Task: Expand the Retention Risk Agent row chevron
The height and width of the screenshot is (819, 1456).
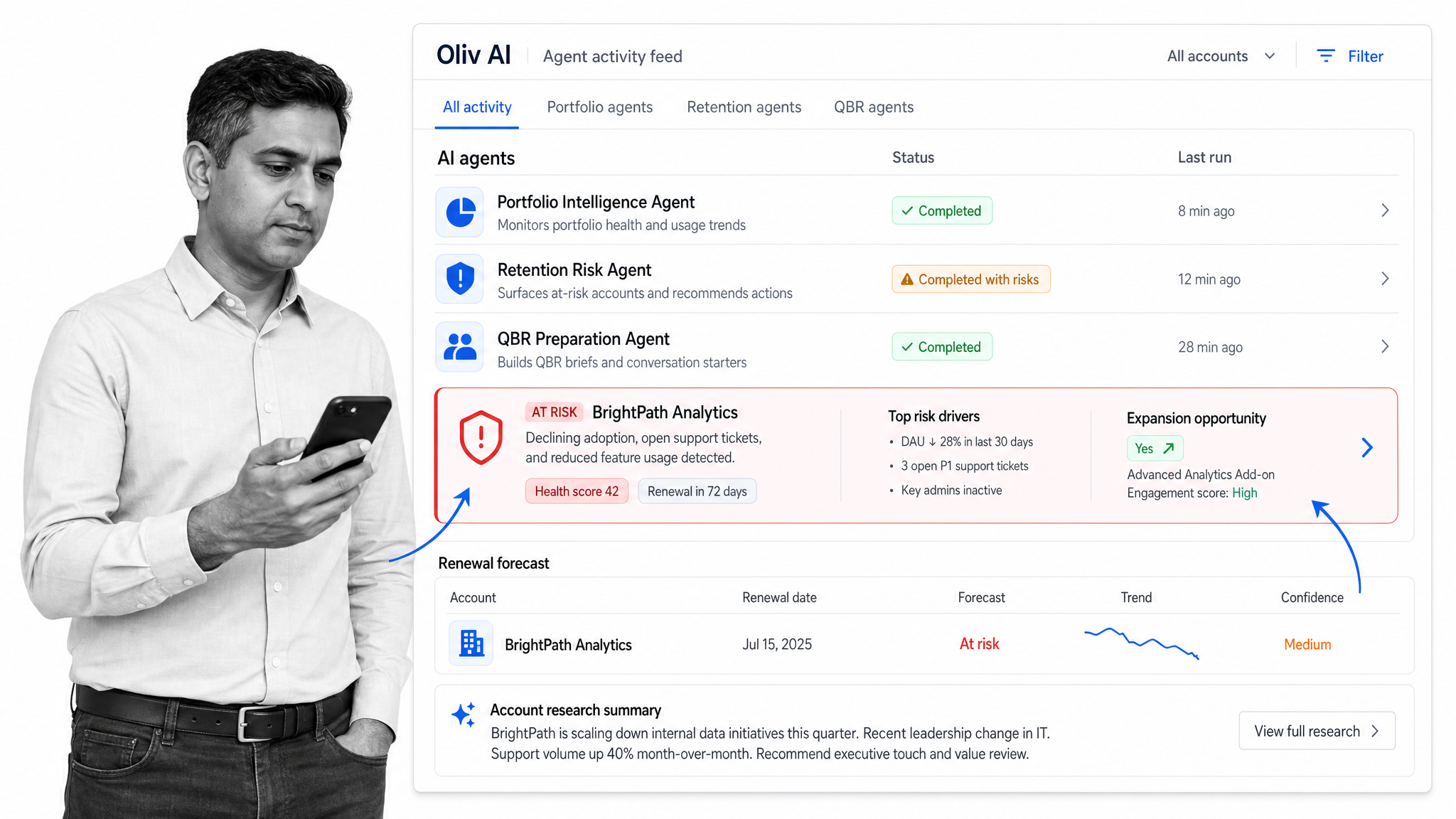Action: 1385,279
